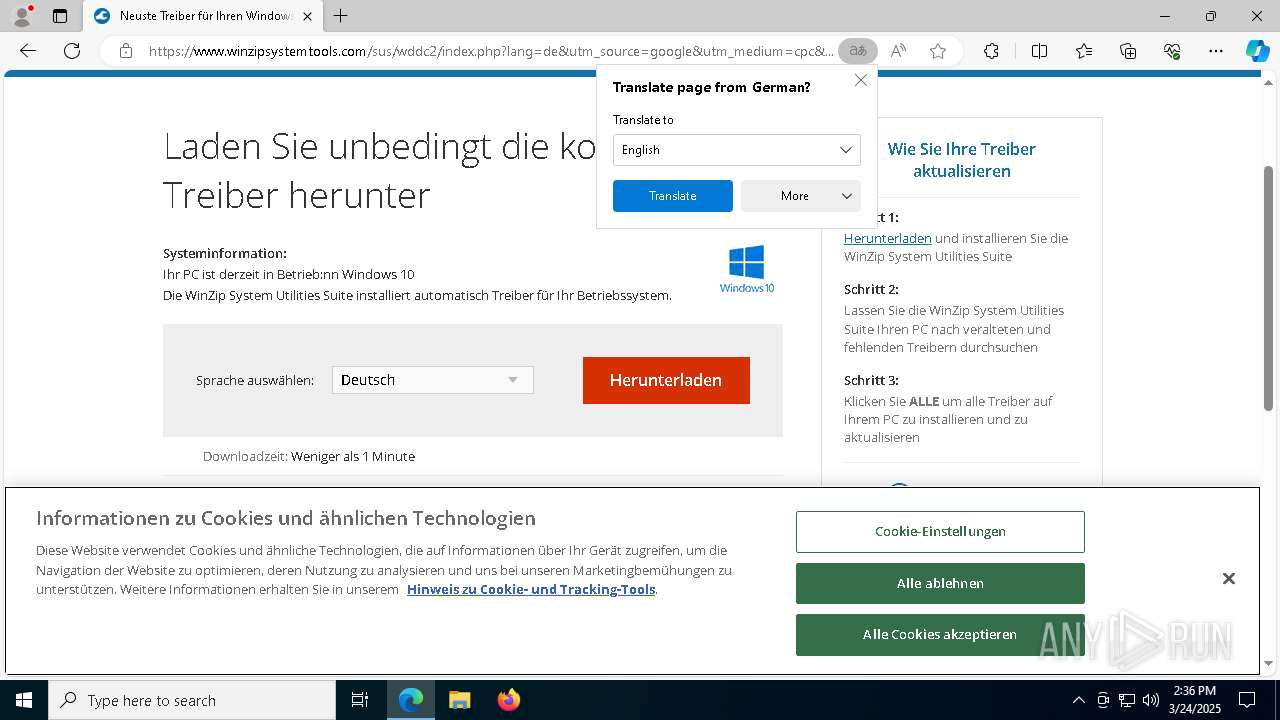The width and height of the screenshot is (1280, 720).
Task: Open volume control tray icon
Action: (1151, 700)
